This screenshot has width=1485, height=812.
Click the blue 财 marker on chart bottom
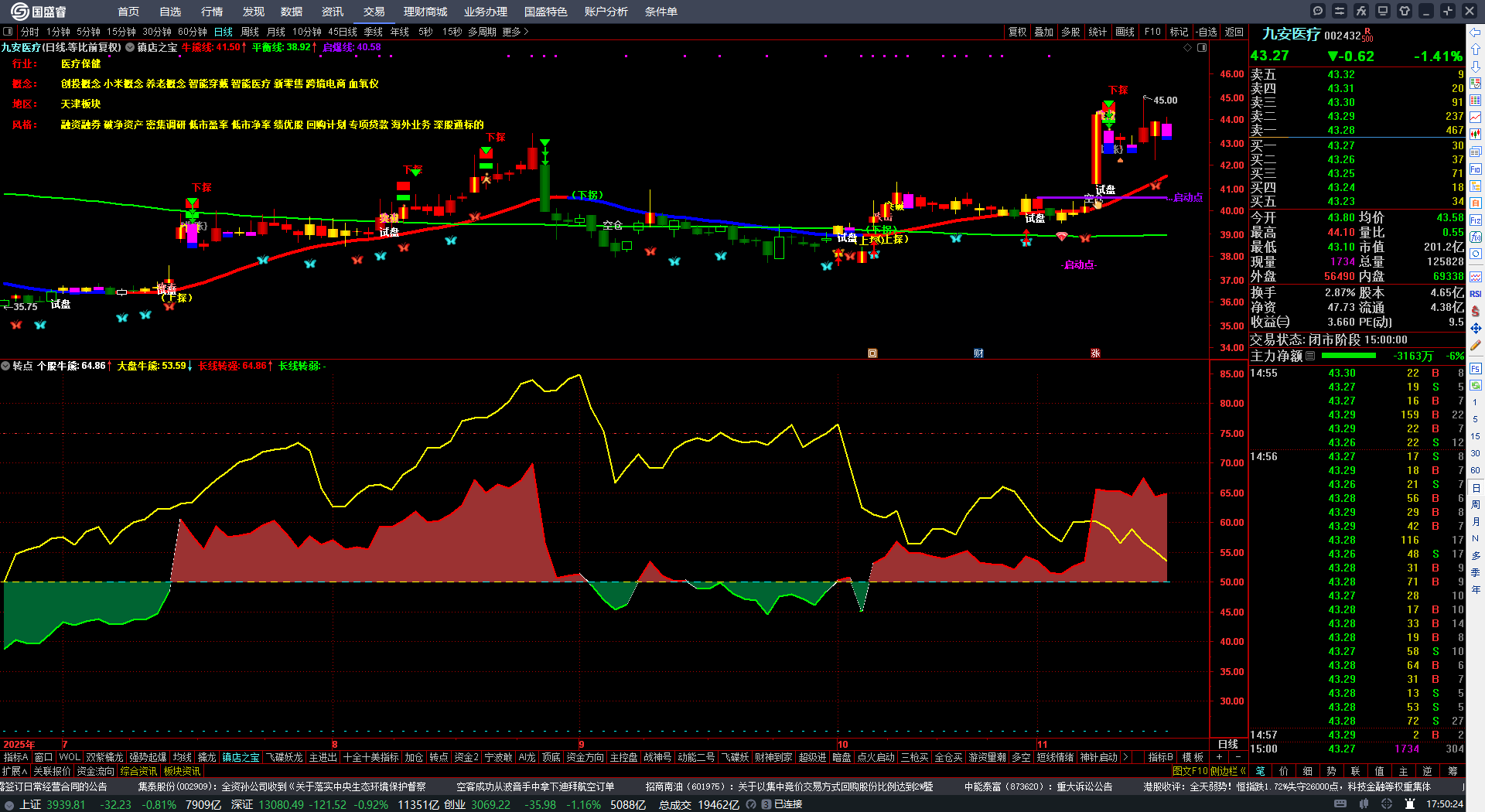tap(978, 353)
